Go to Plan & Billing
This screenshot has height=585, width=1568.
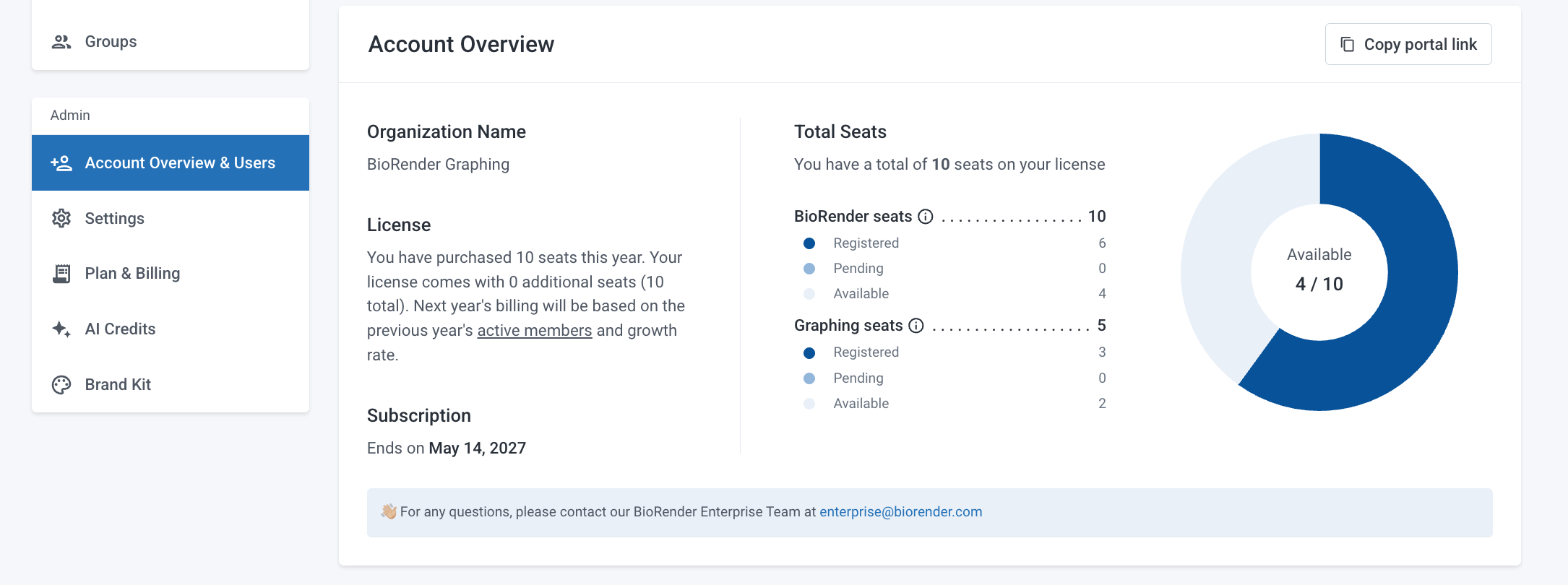[x=171, y=274]
